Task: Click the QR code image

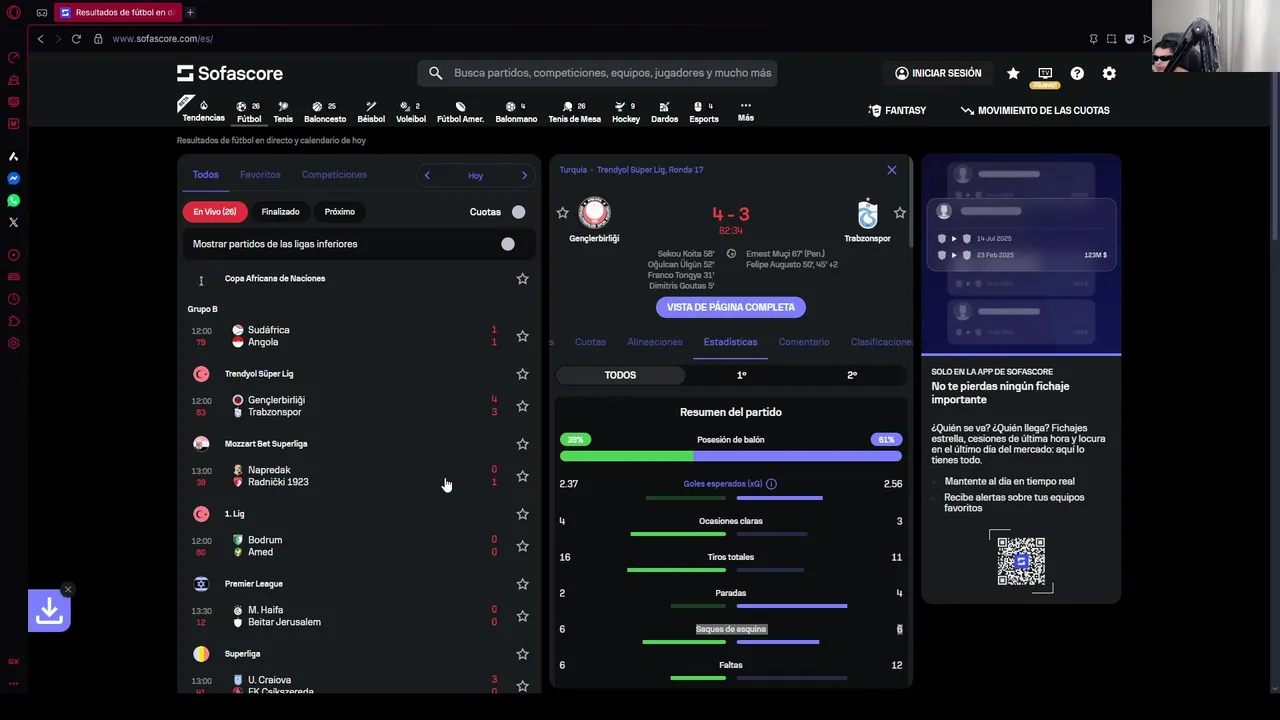Action: (x=1021, y=561)
